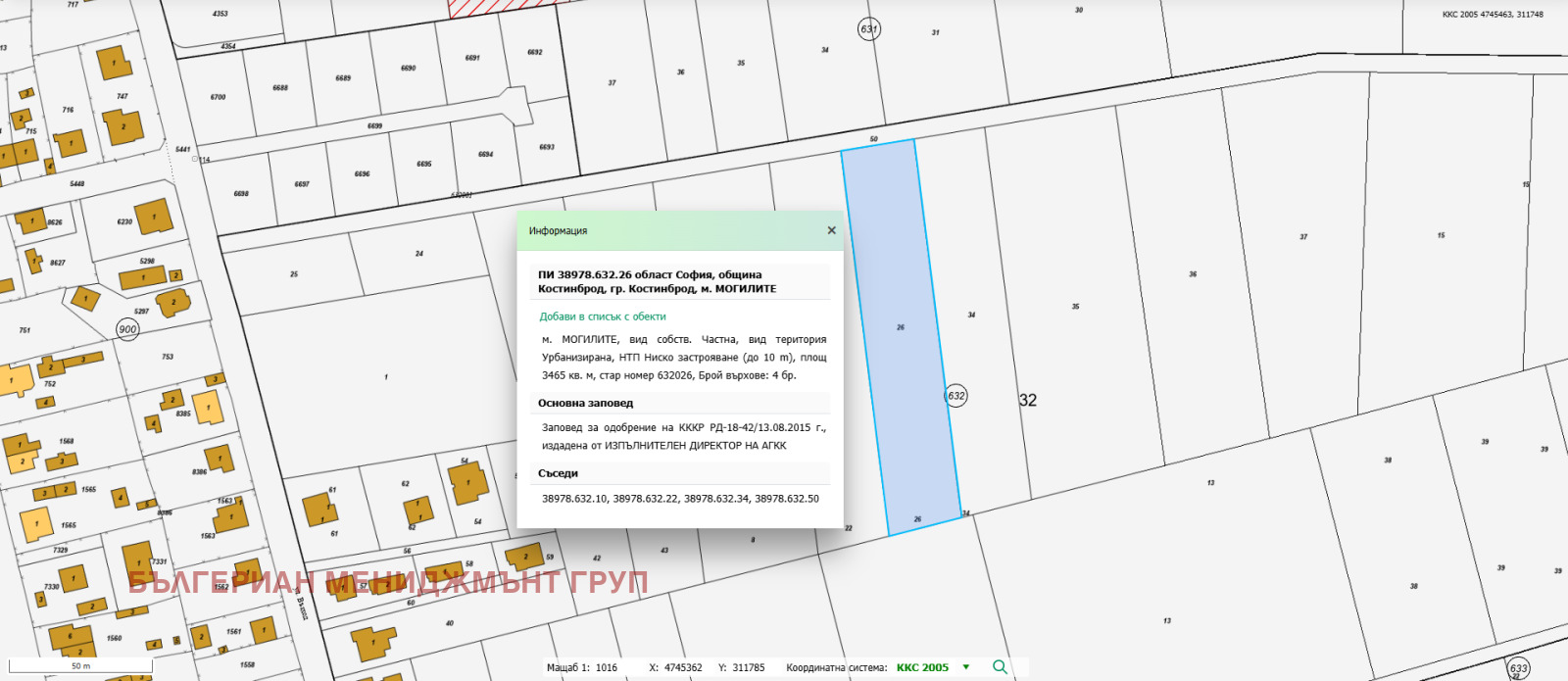Click the circled 631 block marker
This screenshot has height=681, width=1568.
coord(869,28)
